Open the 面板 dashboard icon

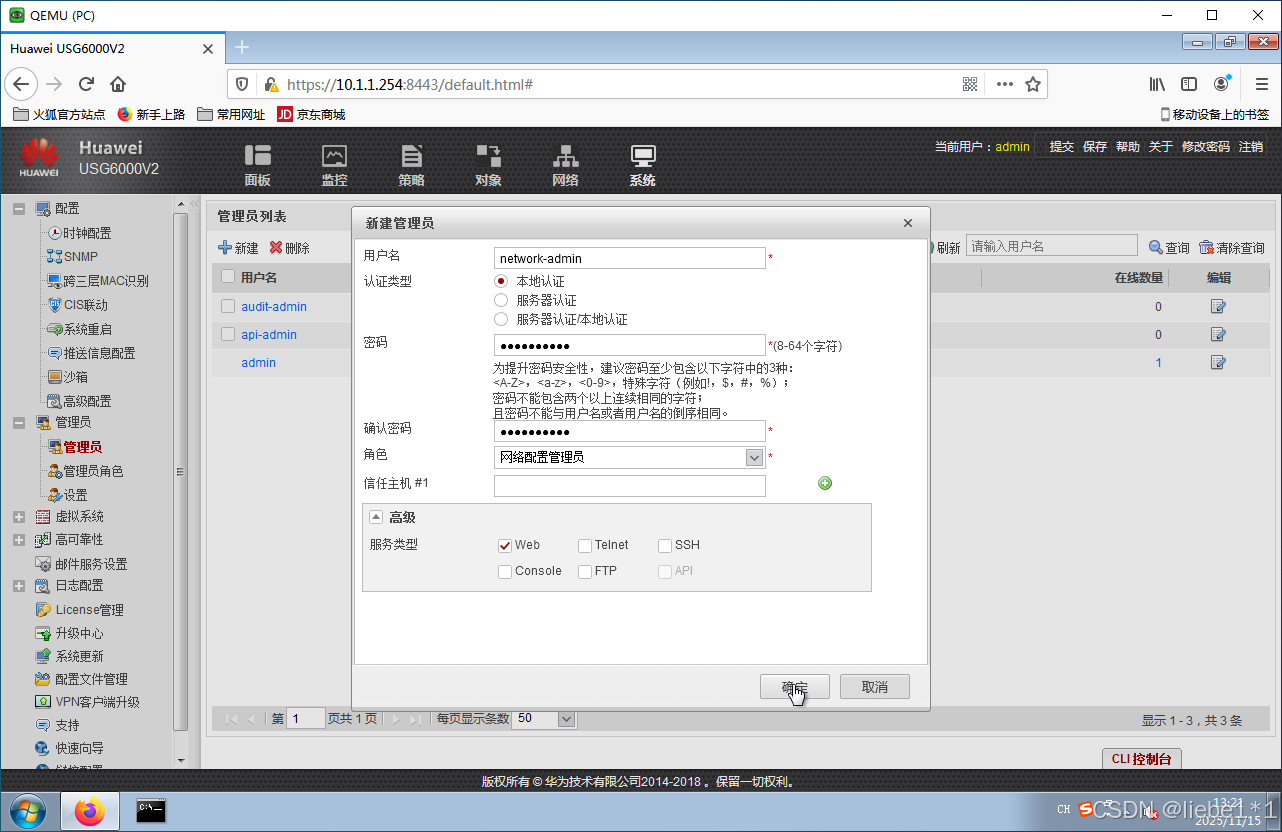(x=257, y=165)
